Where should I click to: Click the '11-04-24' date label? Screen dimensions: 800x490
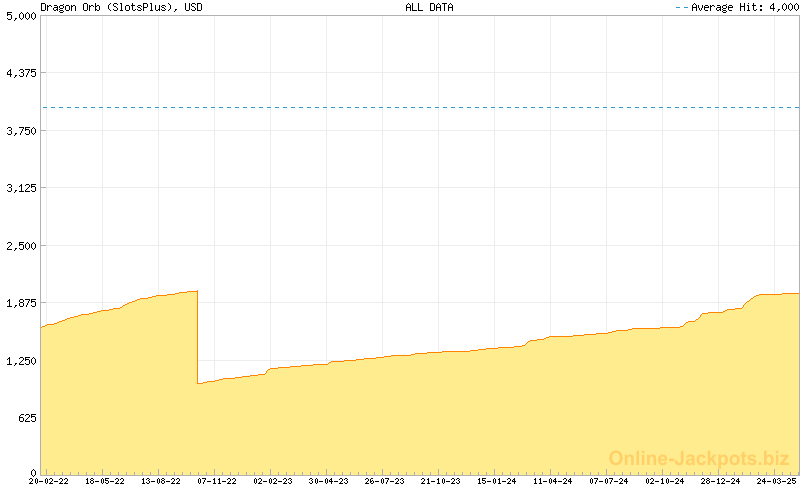553,481
